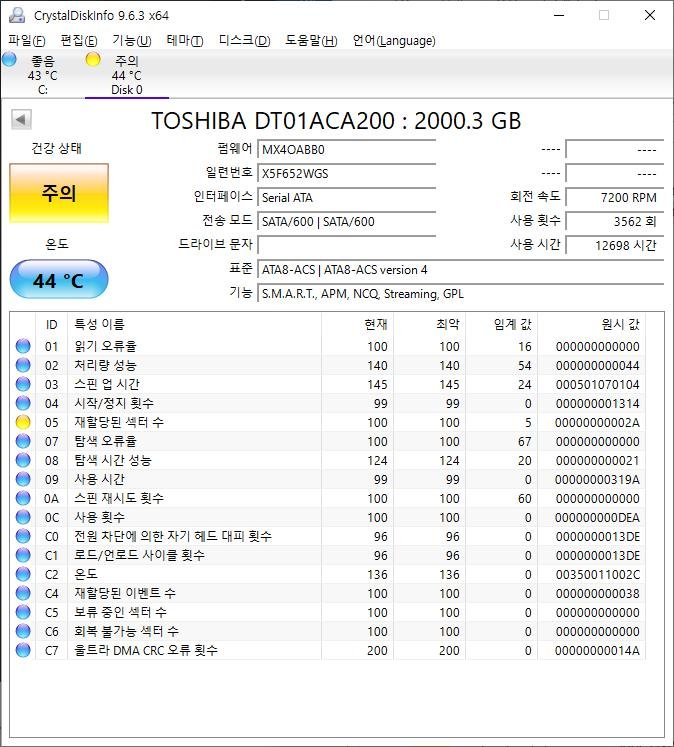Click the 44 °C temperature indicator
674x747 pixels.
pyautogui.click(x=59, y=280)
